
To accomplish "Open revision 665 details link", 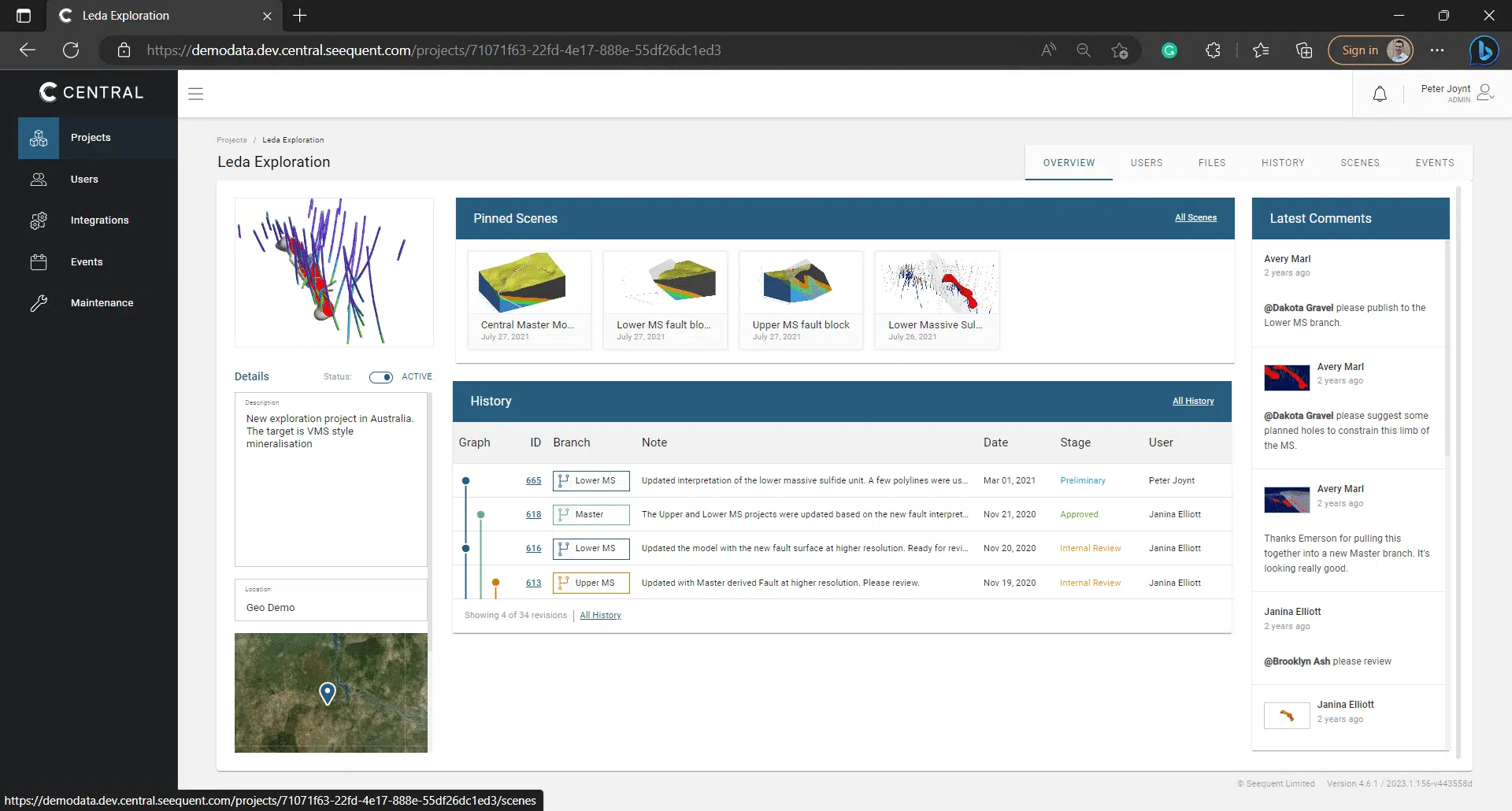I will (x=533, y=480).
